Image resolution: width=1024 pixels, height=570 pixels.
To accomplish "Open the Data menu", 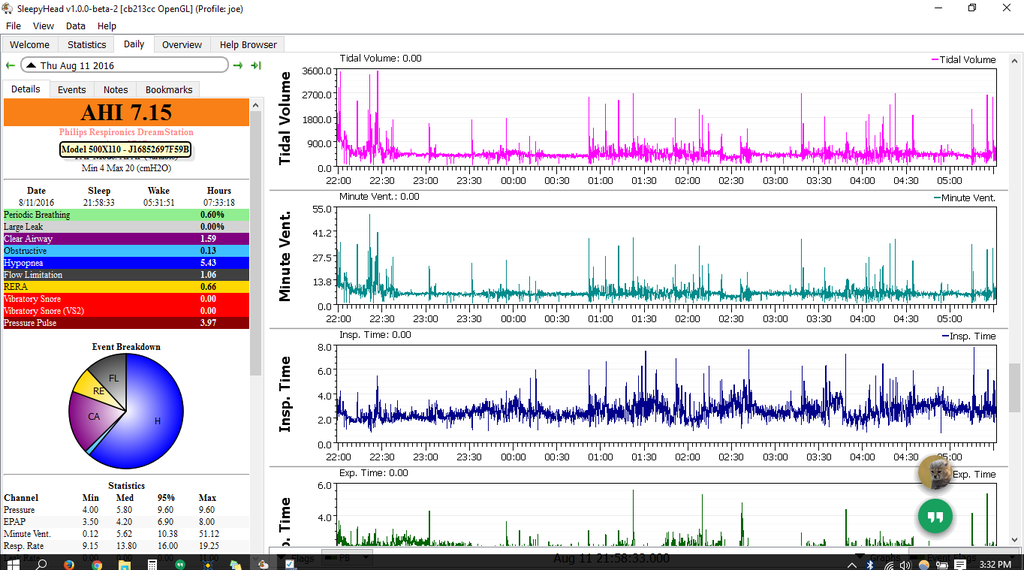I will pos(76,26).
